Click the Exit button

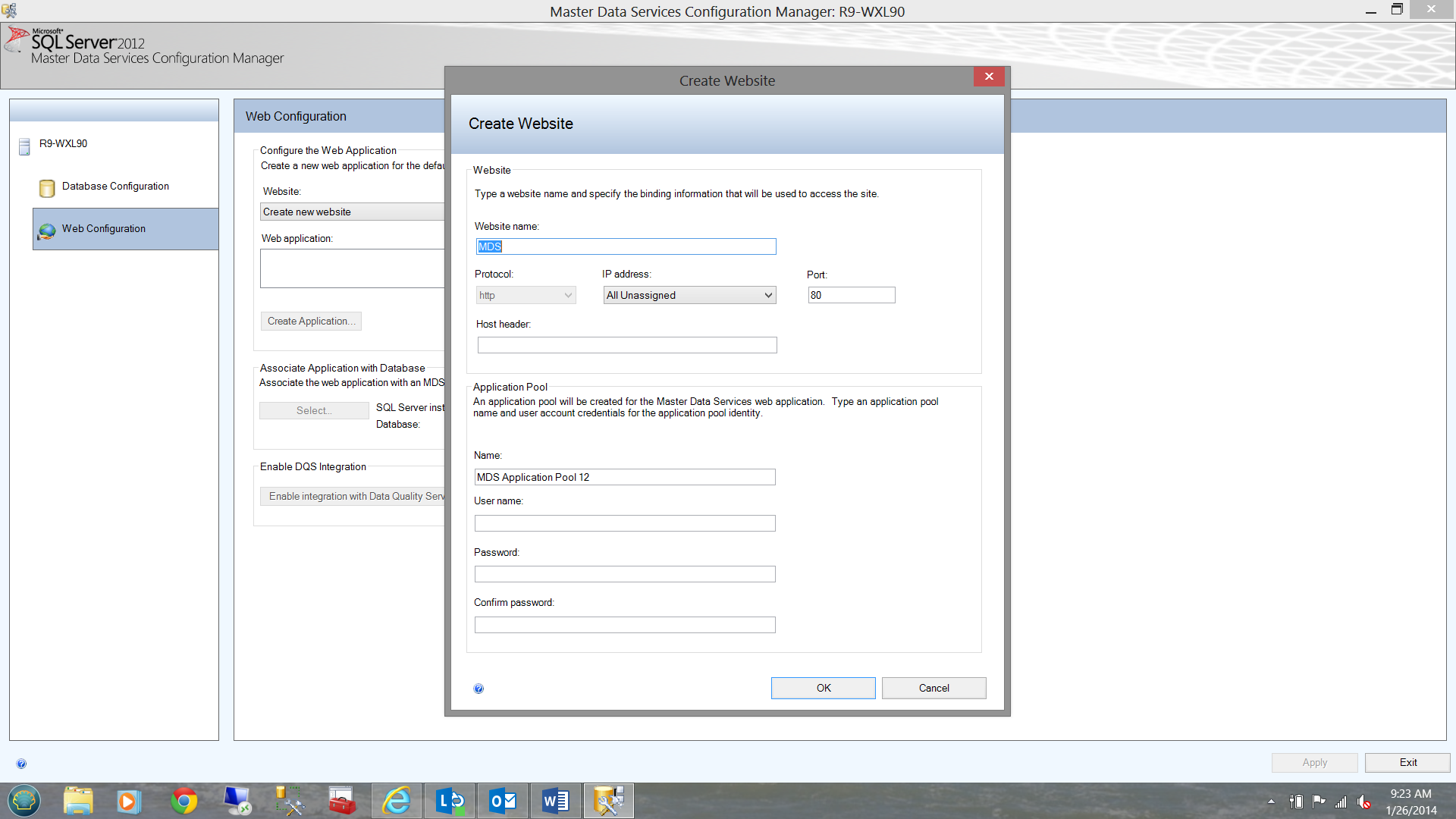point(1407,762)
